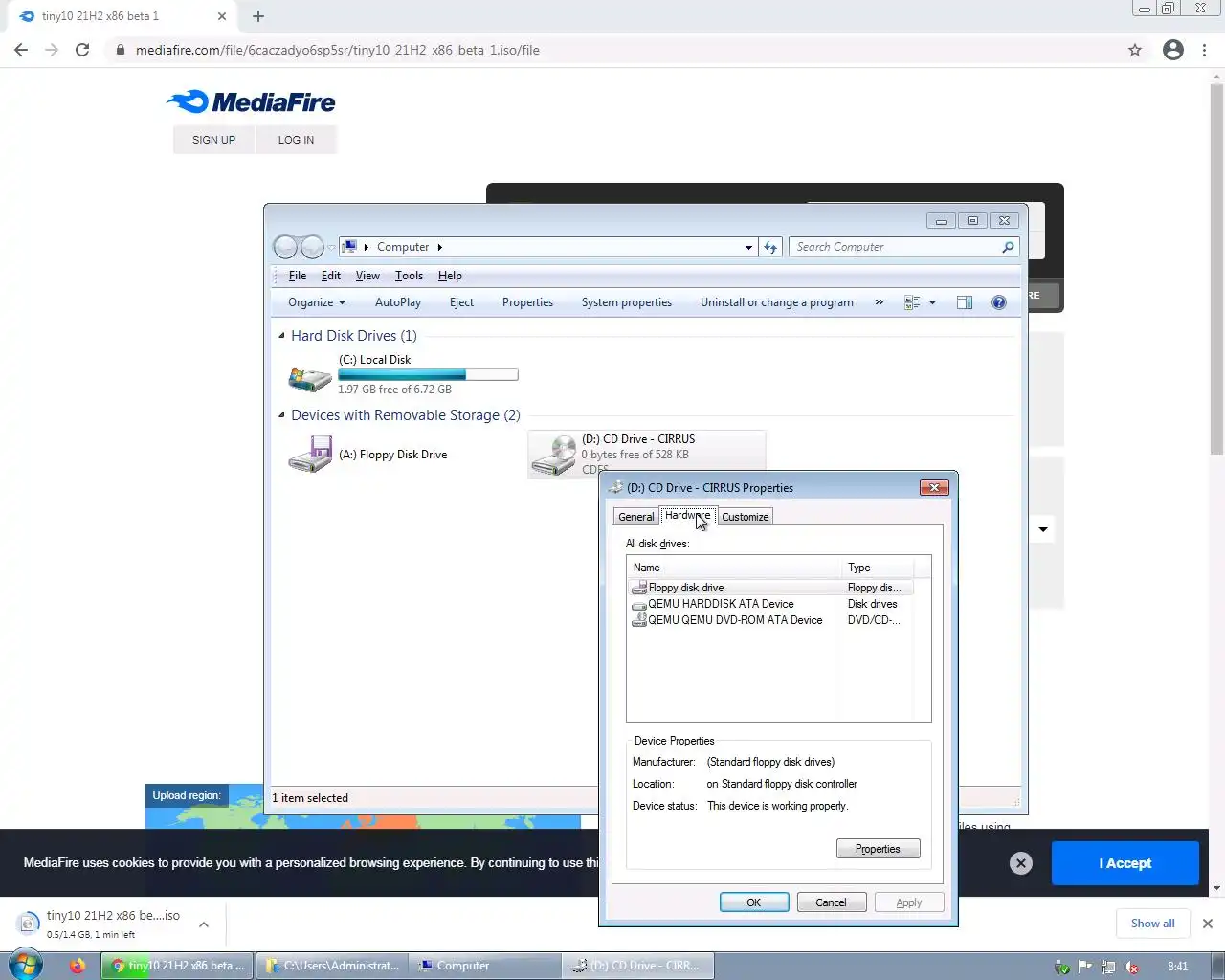
Task: Expand breadcrumb arrow after Computer
Action: point(439,247)
